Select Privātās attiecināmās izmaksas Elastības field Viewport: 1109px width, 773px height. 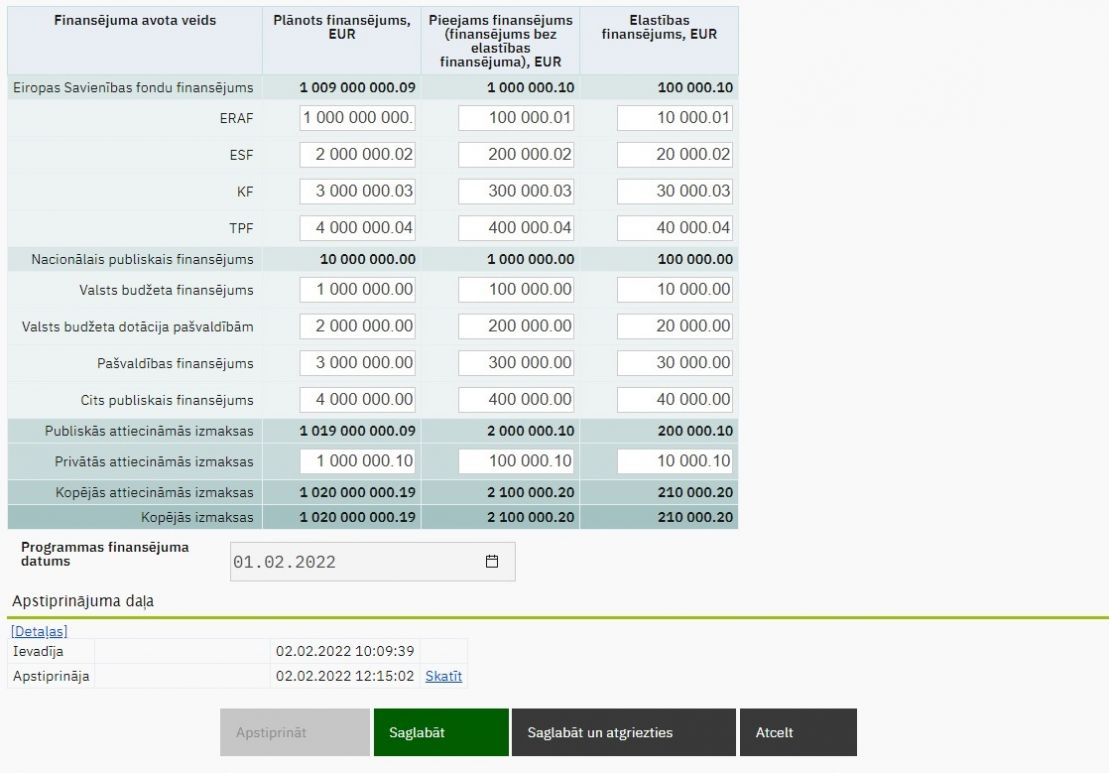point(674,461)
